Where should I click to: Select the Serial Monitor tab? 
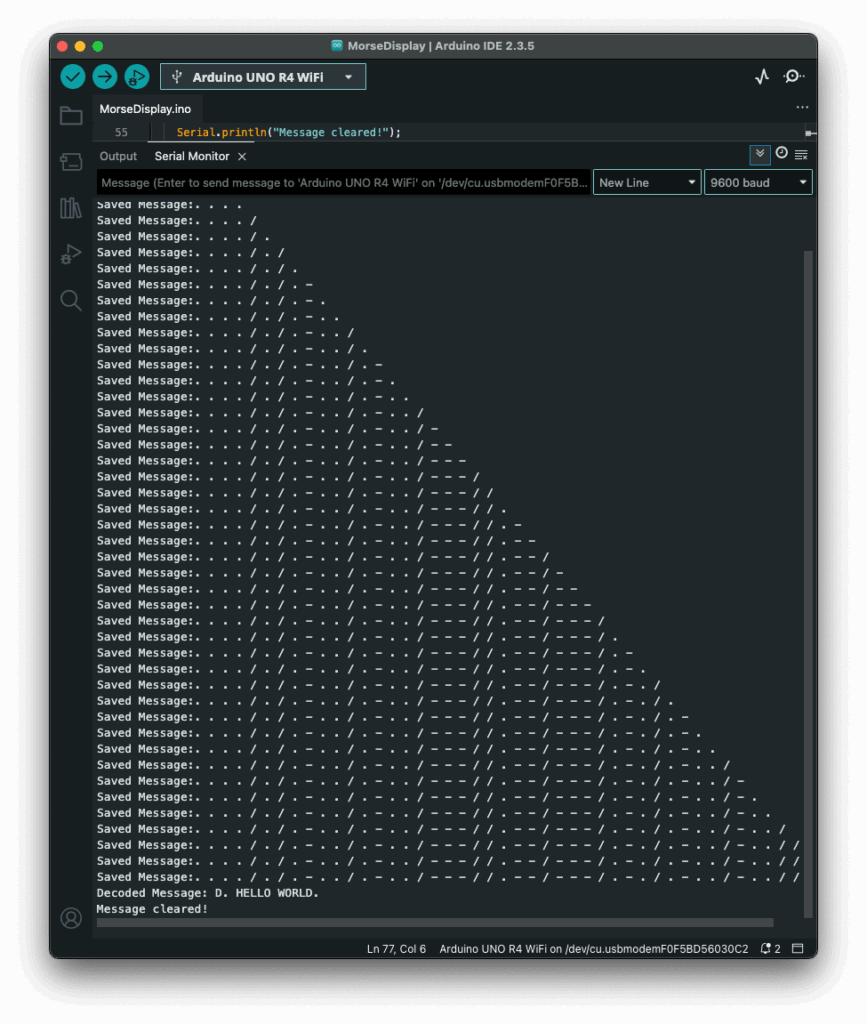[192, 157]
